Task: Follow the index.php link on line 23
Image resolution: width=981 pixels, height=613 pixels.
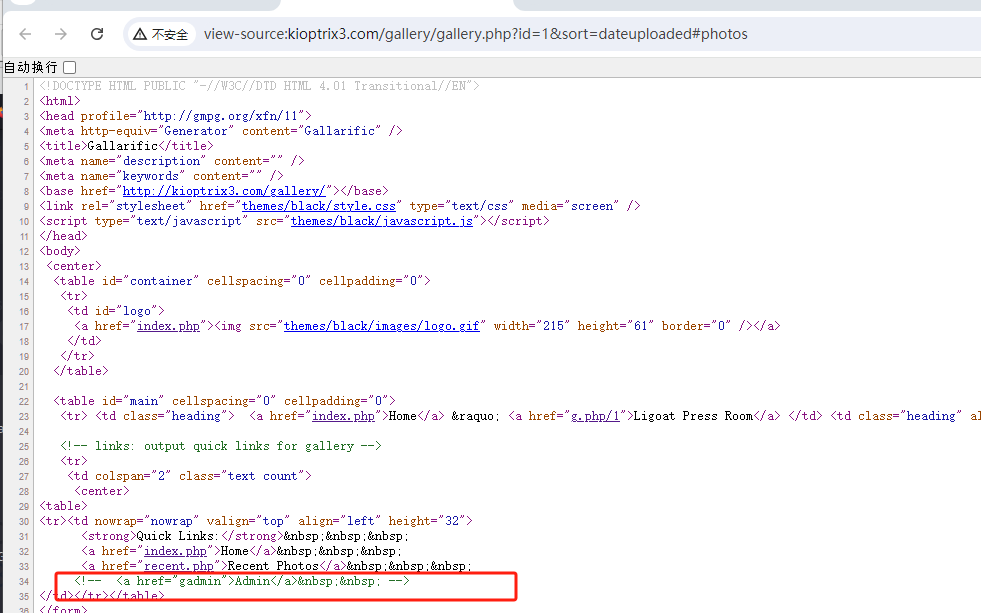Action: pos(343,416)
